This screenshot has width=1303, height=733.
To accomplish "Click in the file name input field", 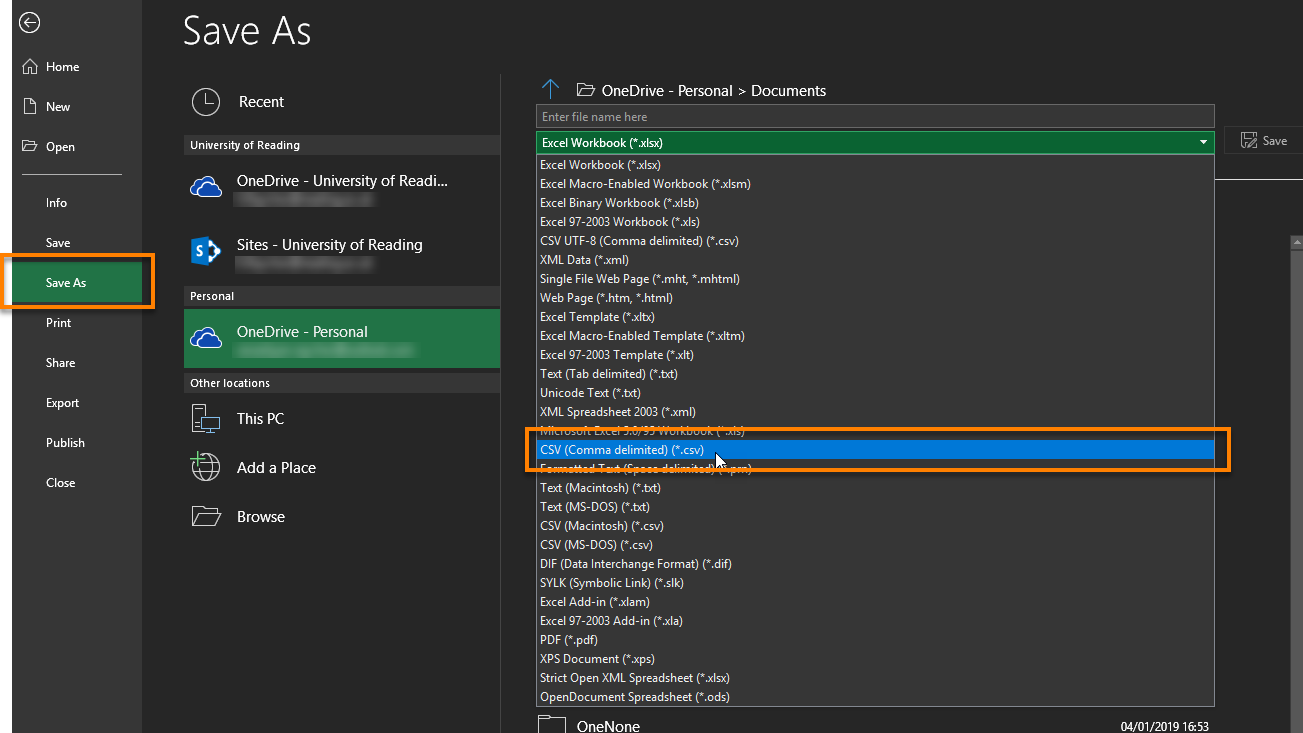I will click(875, 117).
